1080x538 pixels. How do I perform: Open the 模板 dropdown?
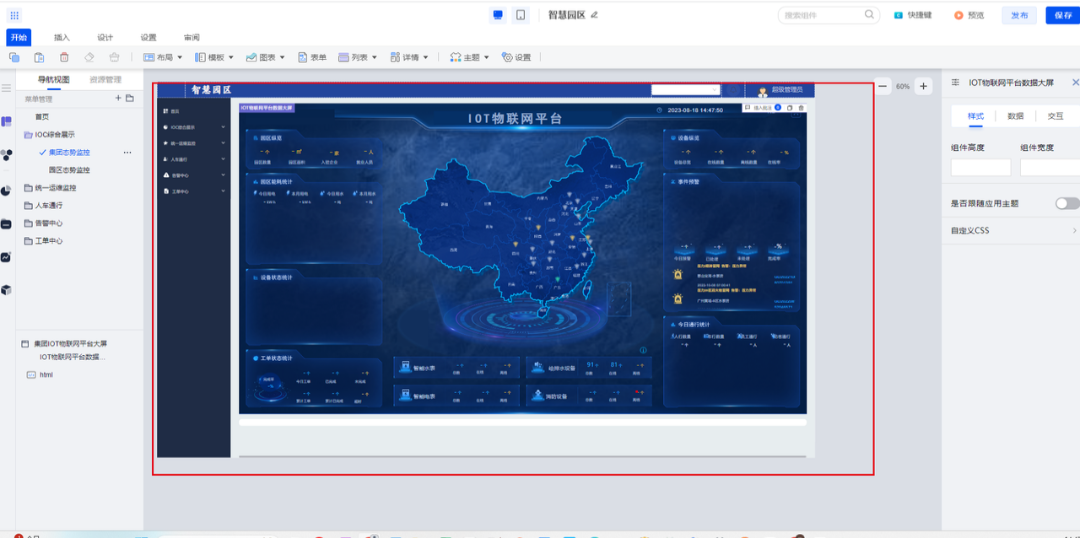coord(214,57)
